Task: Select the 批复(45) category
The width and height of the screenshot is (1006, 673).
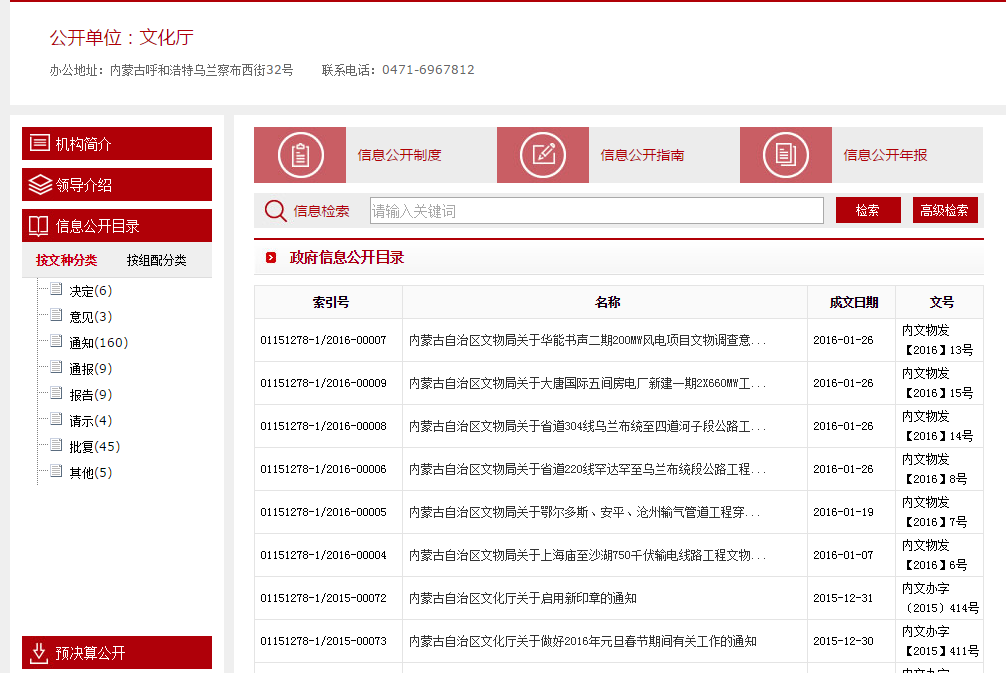Action: point(95,447)
